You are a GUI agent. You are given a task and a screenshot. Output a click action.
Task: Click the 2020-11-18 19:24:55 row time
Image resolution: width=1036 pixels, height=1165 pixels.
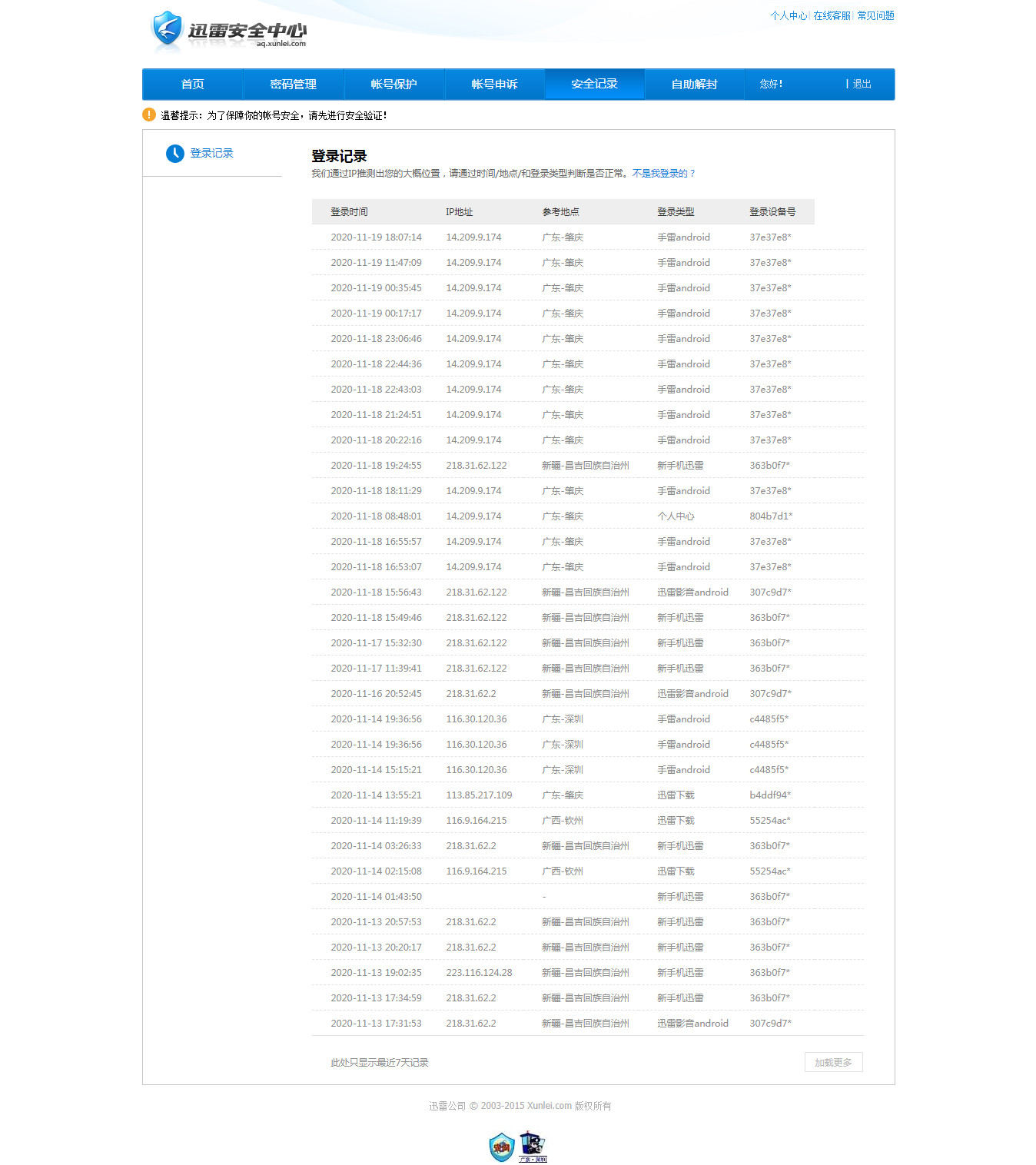coord(376,466)
